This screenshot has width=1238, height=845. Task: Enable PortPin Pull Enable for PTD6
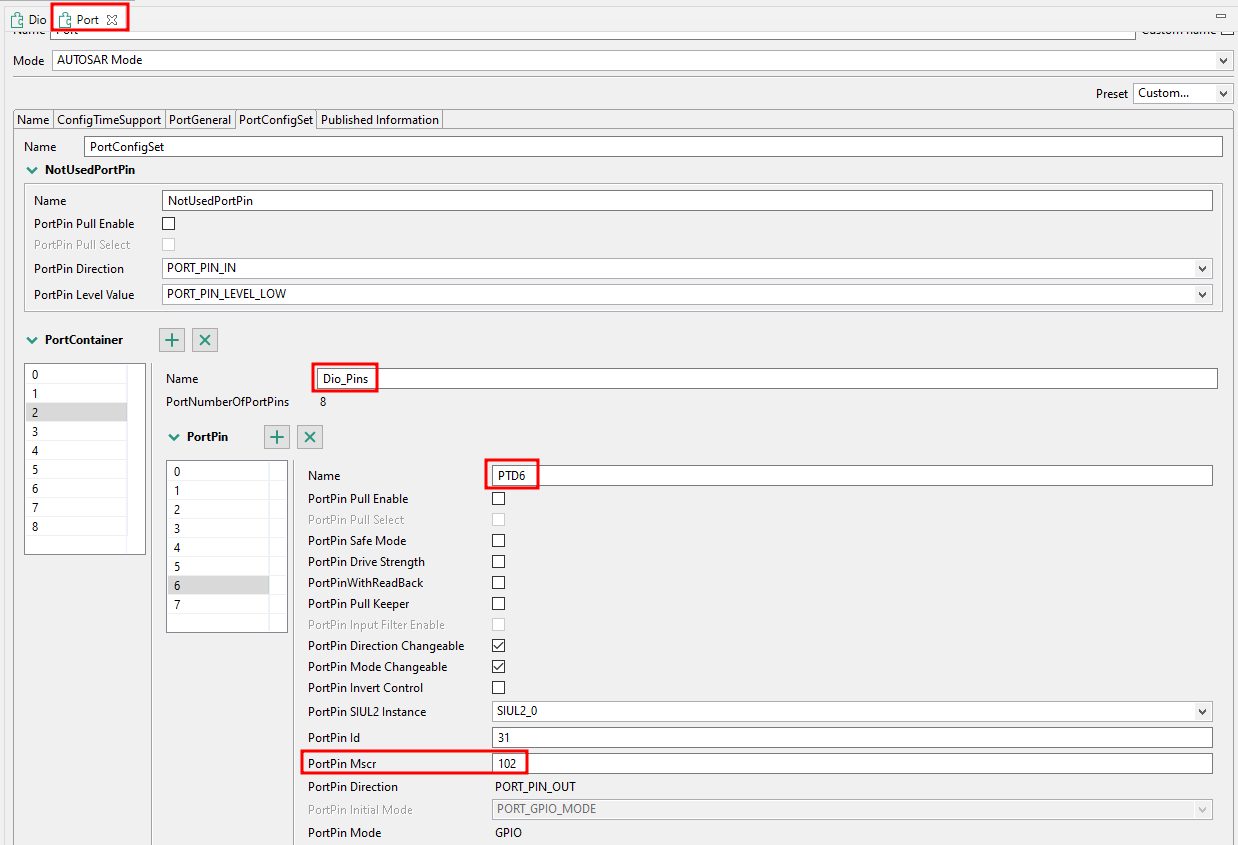click(498, 498)
